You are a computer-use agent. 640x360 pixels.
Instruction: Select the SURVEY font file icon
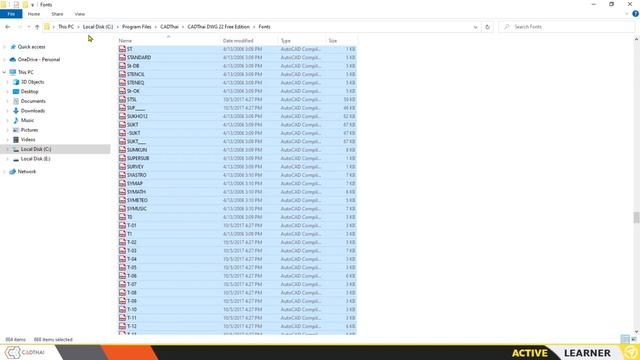(x=122, y=167)
